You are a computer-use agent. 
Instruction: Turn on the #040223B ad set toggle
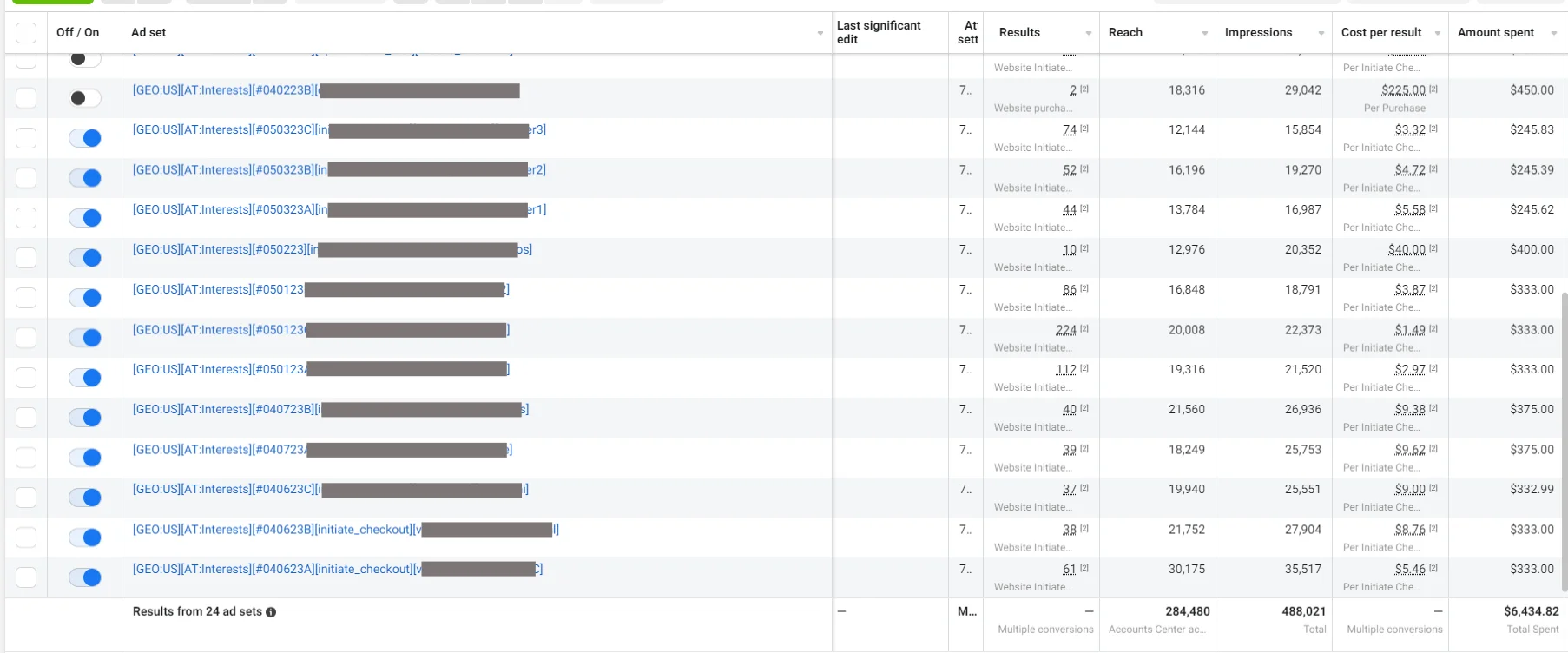[x=85, y=98]
